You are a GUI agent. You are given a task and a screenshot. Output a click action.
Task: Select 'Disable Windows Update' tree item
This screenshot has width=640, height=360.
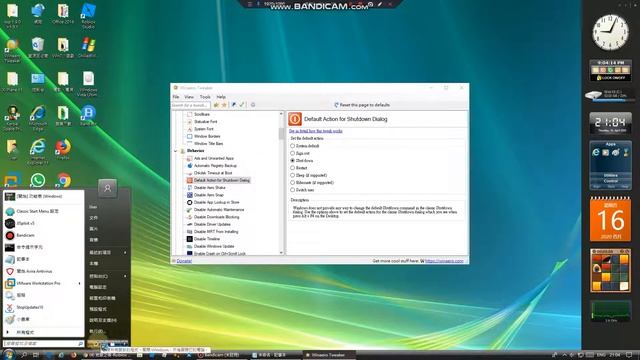(x=214, y=246)
